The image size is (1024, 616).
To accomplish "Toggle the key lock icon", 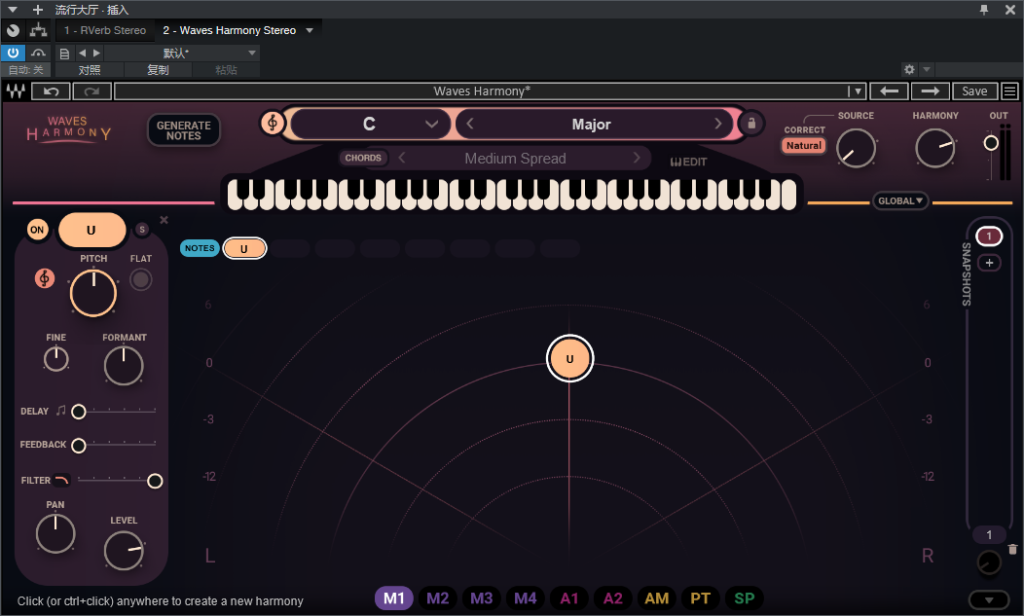I will [x=751, y=123].
